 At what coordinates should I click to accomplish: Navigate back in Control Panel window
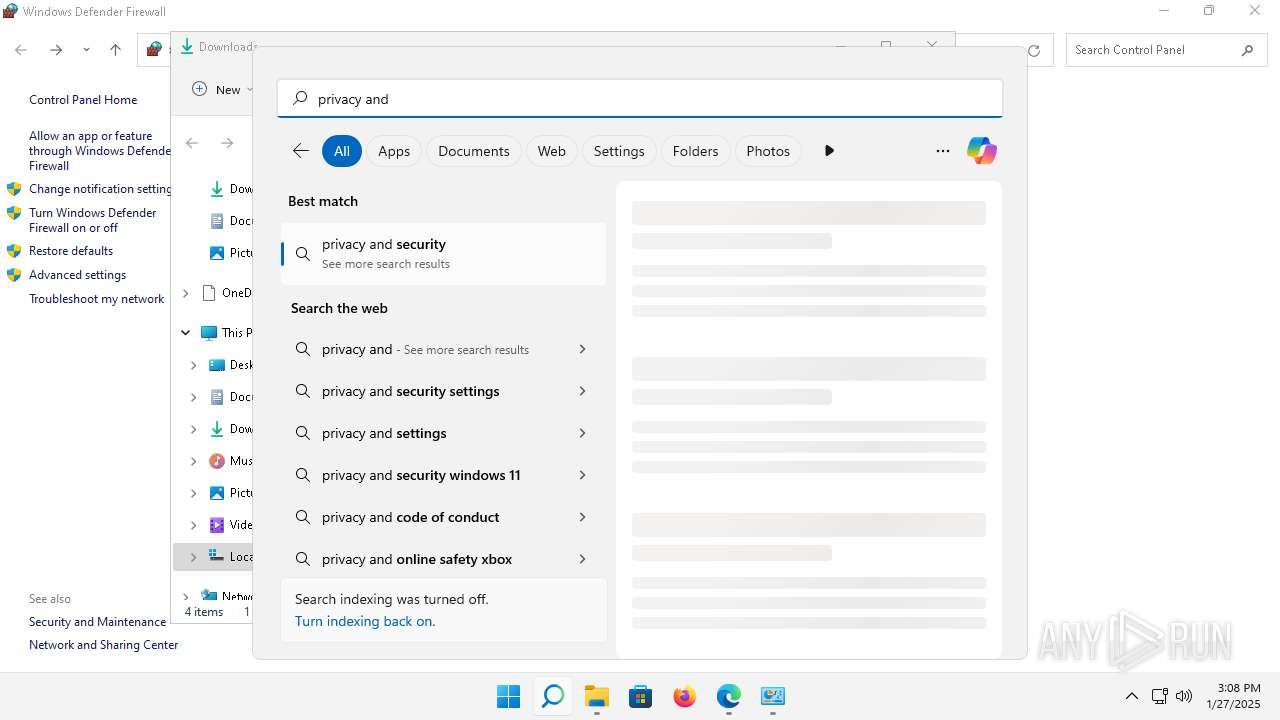tap(21, 50)
